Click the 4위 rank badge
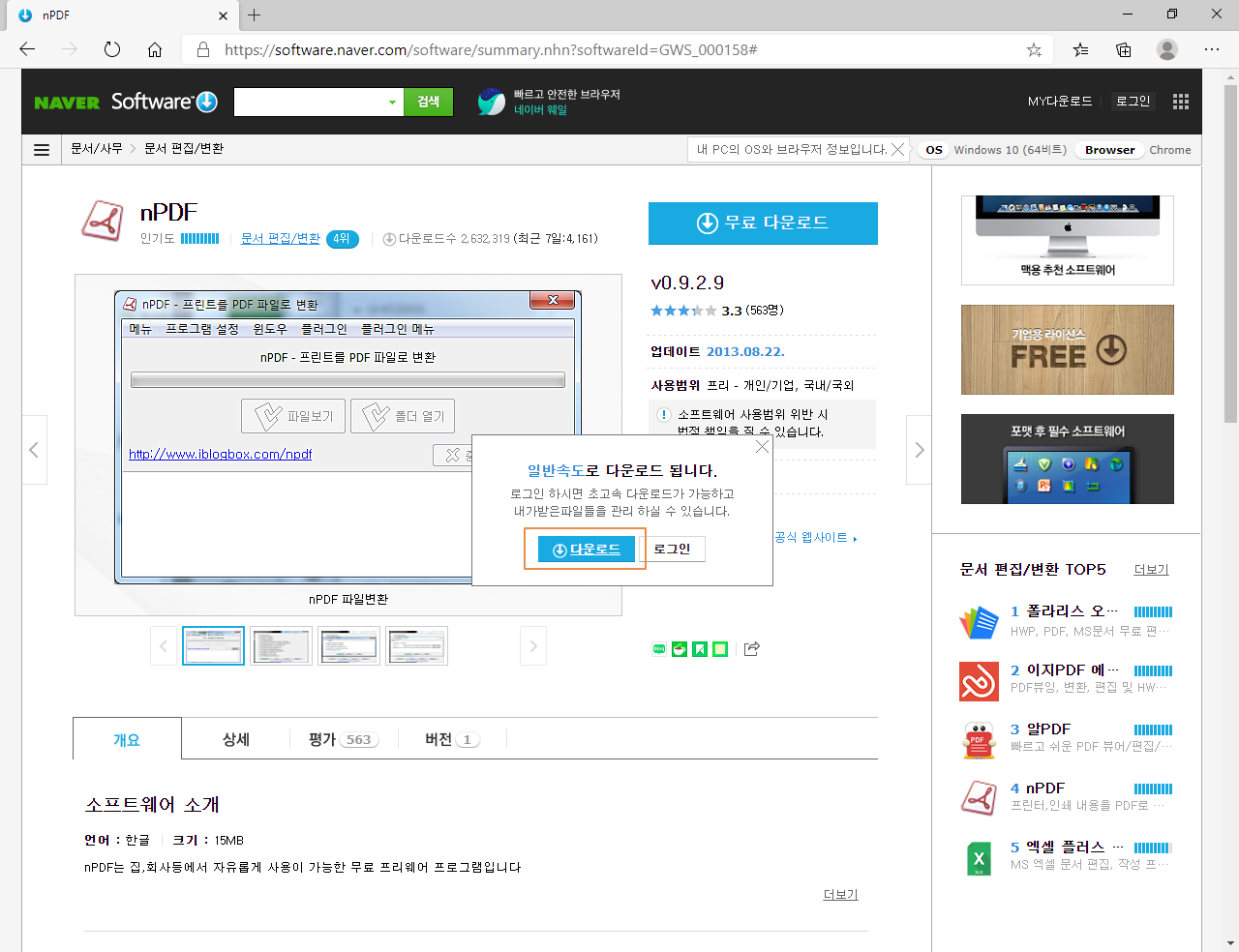The height and width of the screenshot is (952, 1239). pyautogui.click(x=342, y=239)
